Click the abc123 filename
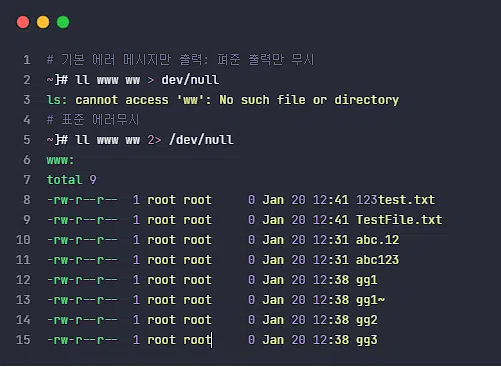The width and height of the screenshot is (501, 367). (x=377, y=260)
